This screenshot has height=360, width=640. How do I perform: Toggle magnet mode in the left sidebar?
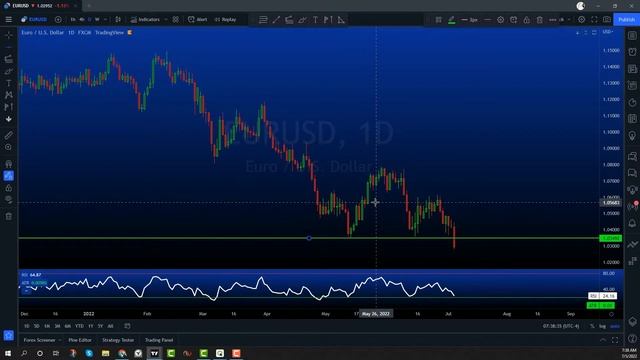coord(9,164)
